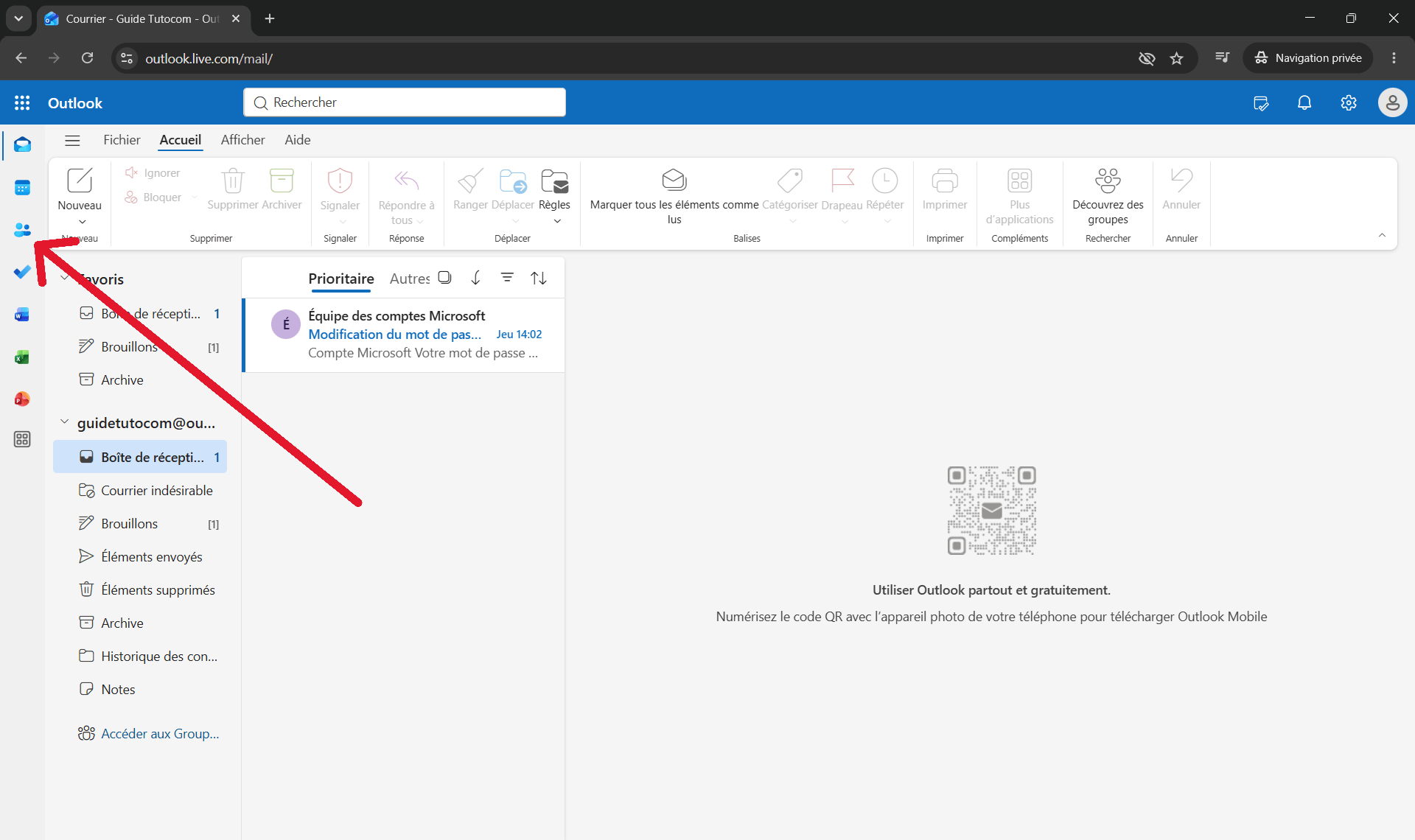Open Plus d'applications add-ins icon
Screen dimensions: 1415x840
tap(1020, 180)
